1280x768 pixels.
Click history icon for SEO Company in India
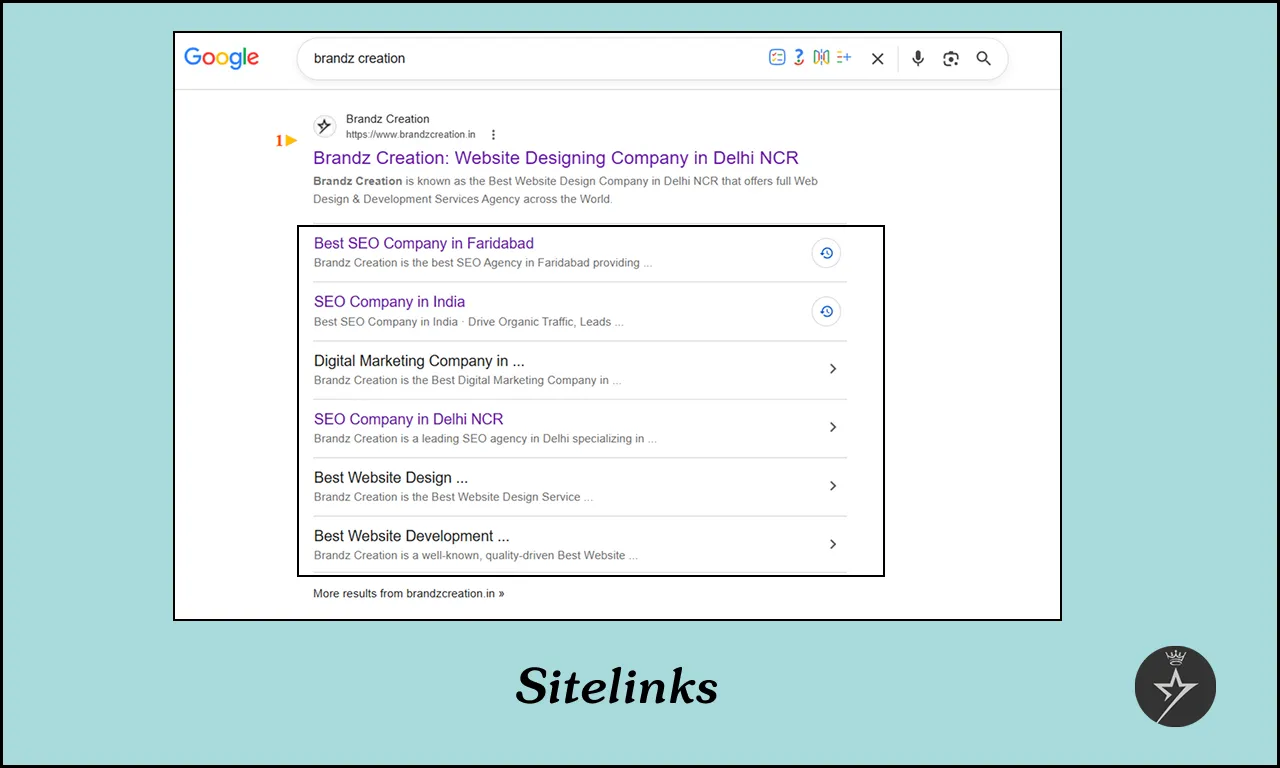[826, 311]
